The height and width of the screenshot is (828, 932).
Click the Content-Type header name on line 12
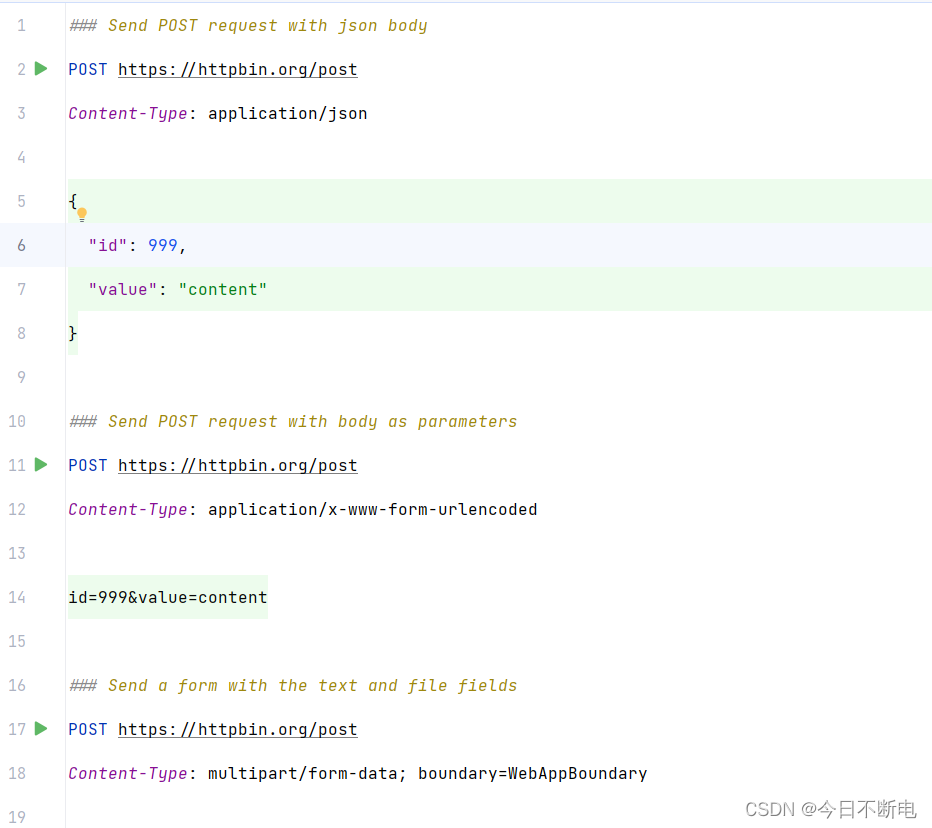tap(128, 509)
